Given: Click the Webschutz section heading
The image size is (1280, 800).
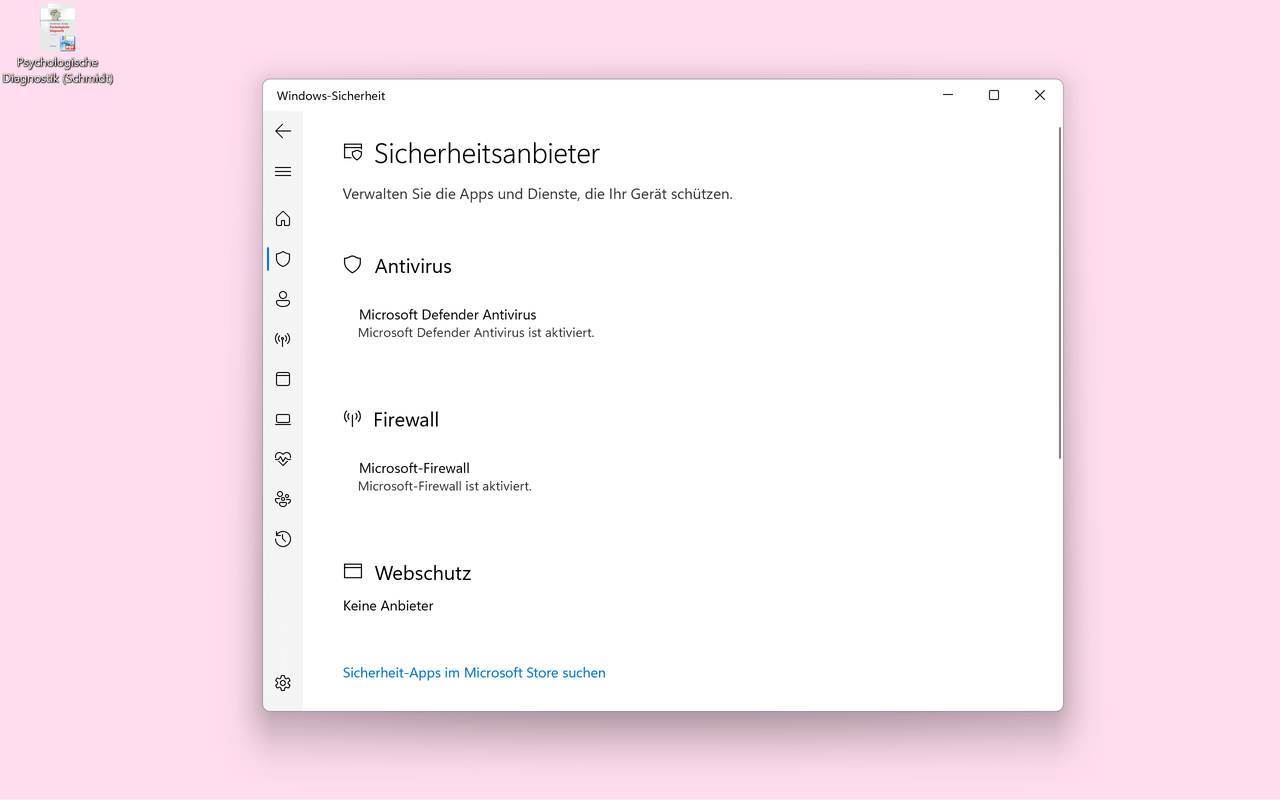Looking at the screenshot, I should click(x=423, y=573).
